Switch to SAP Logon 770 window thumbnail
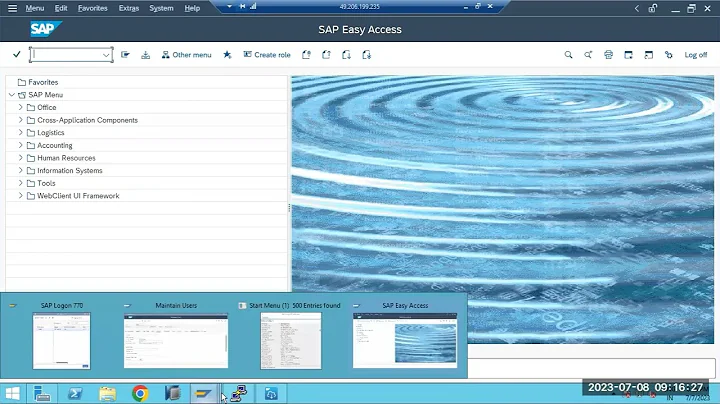 click(62, 340)
